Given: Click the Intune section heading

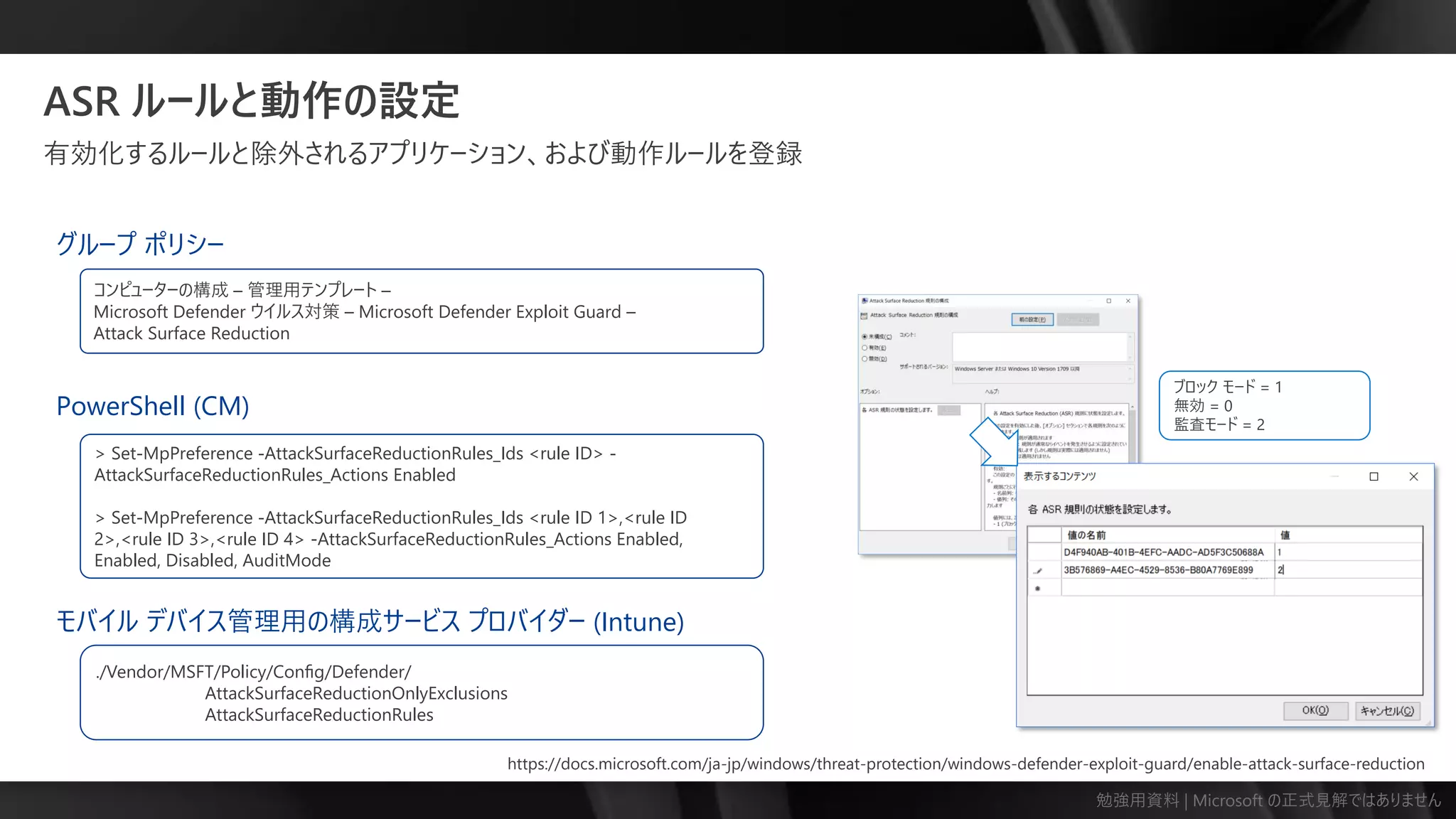Looking at the screenshot, I should [x=370, y=621].
